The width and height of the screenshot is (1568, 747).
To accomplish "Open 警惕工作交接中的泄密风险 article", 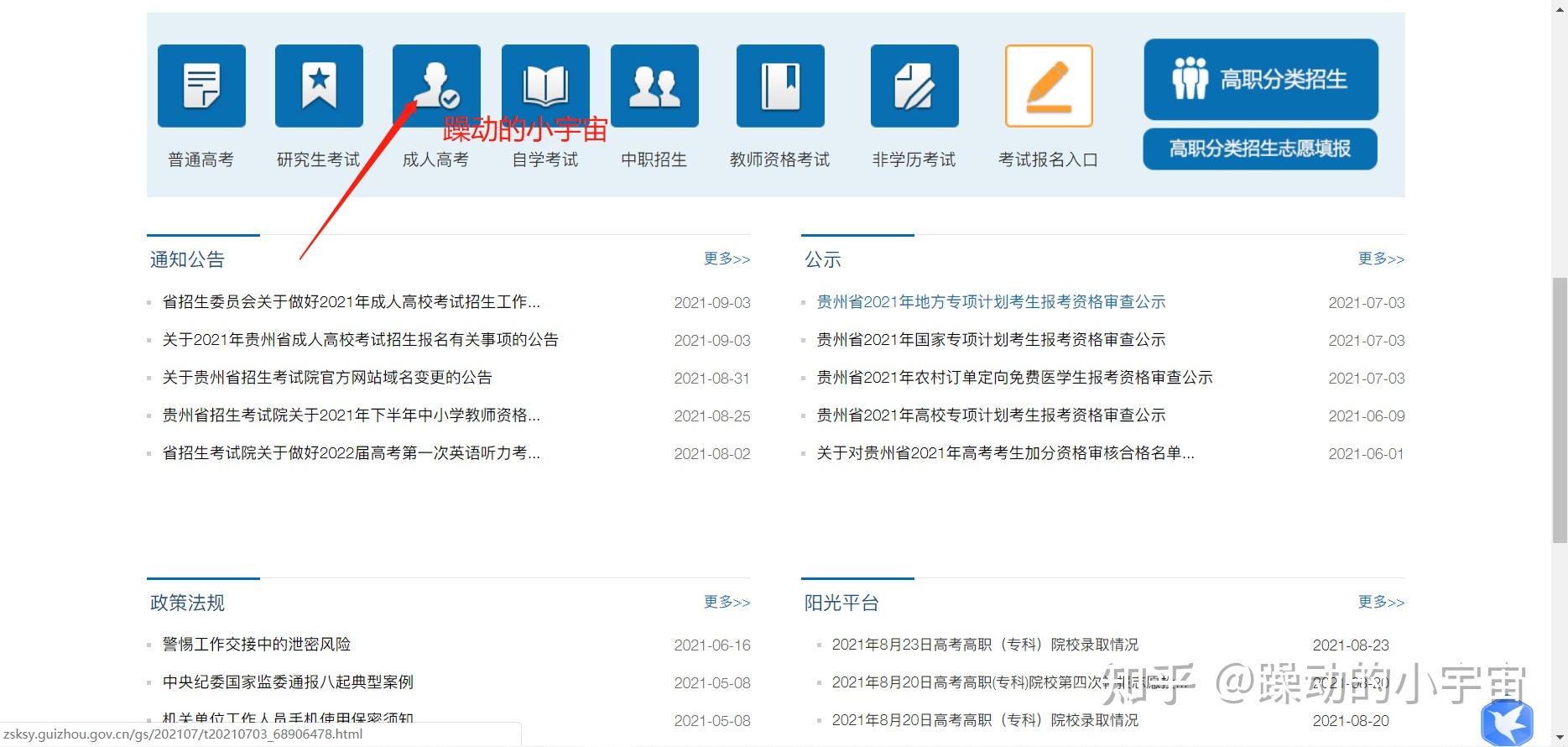I will (257, 645).
